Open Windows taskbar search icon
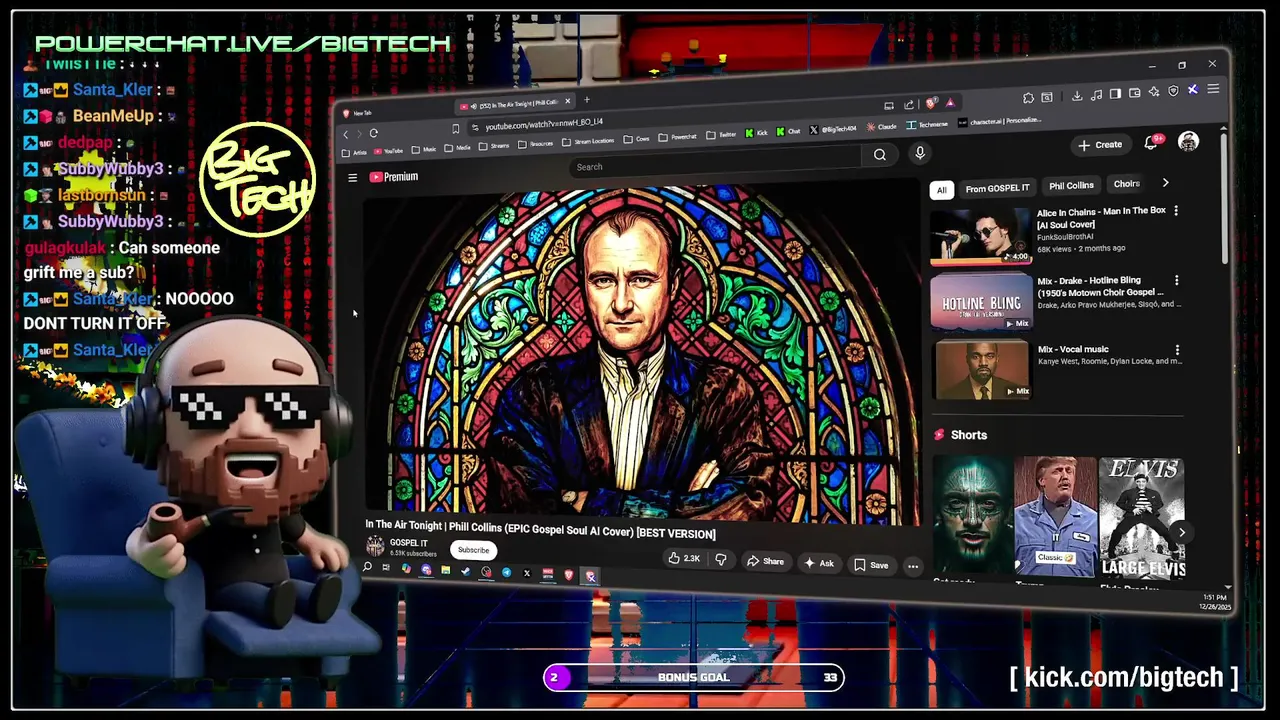 (x=367, y=566)
